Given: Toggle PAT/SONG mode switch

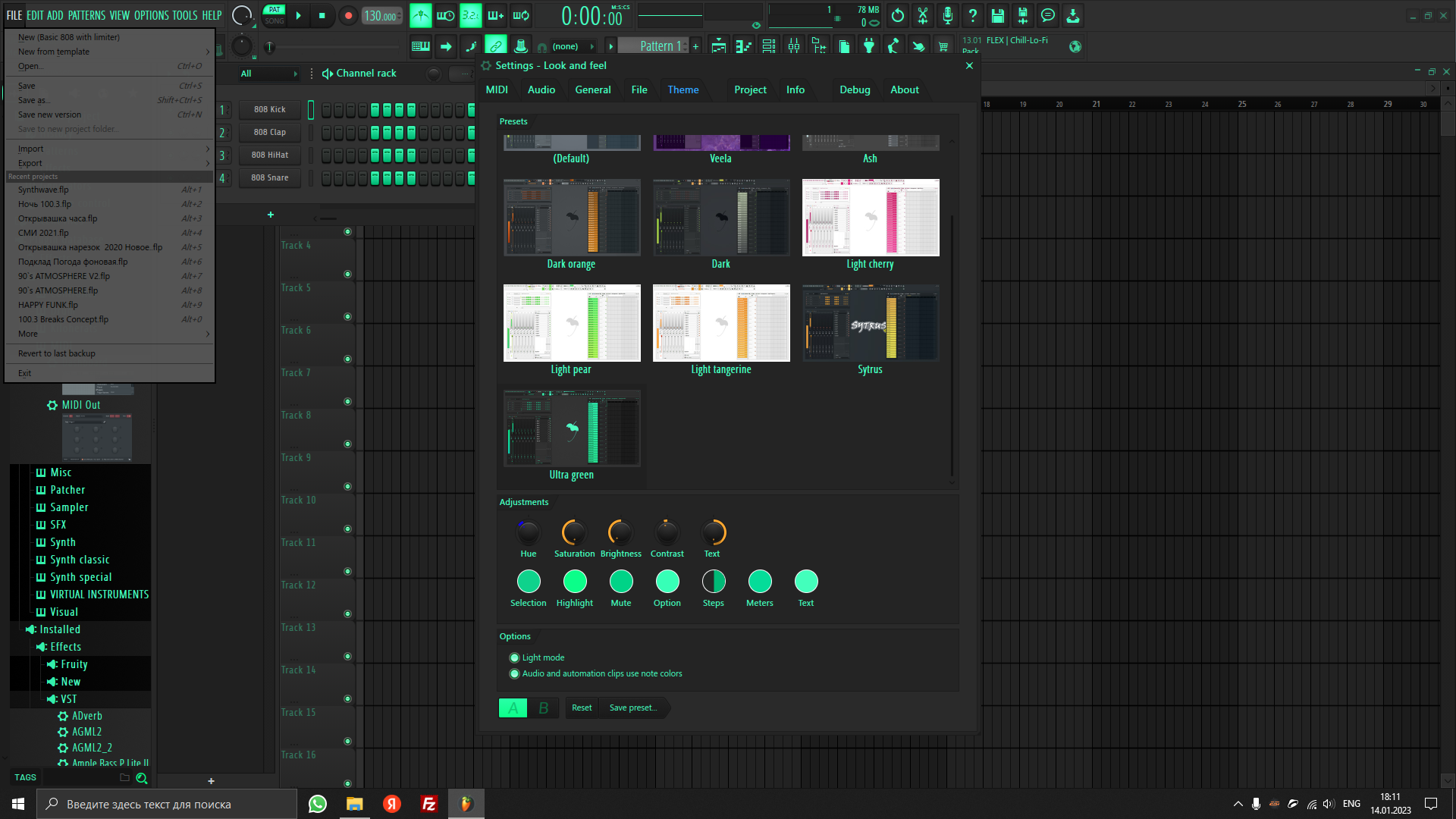Looking at the screenshot, I should pos(275,15).
